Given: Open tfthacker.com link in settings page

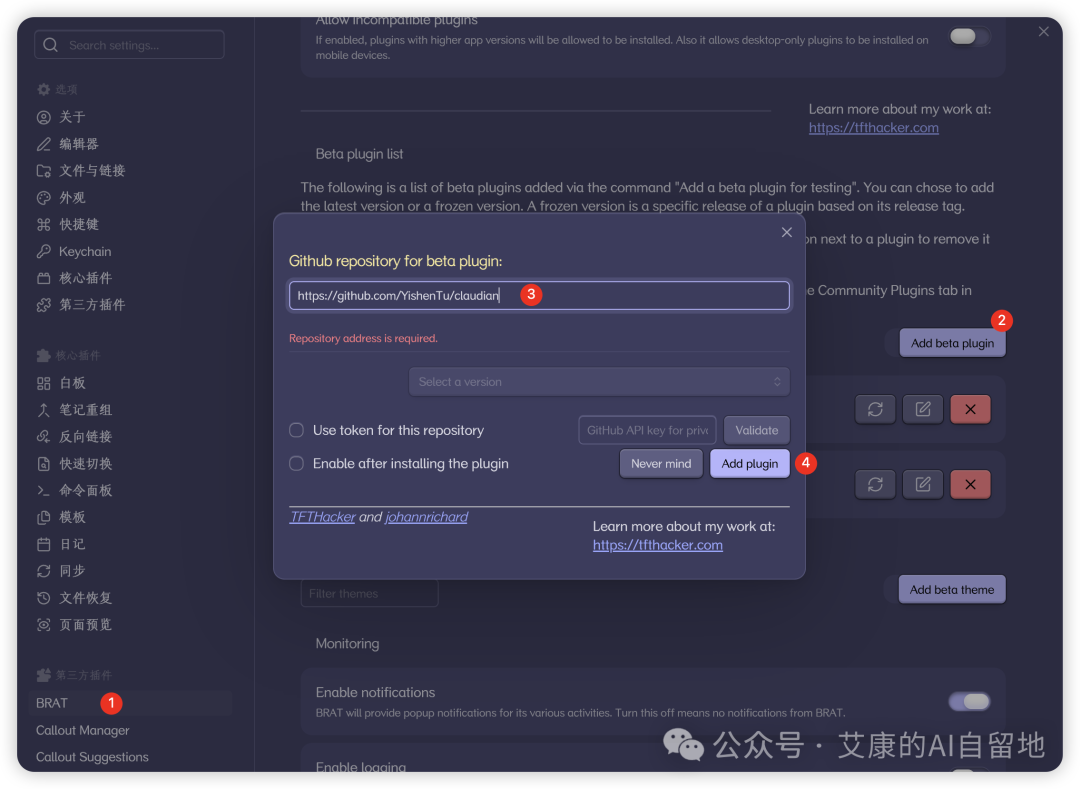Looking at the screenshot, I should pyautogui.click(x=873, y=128).
